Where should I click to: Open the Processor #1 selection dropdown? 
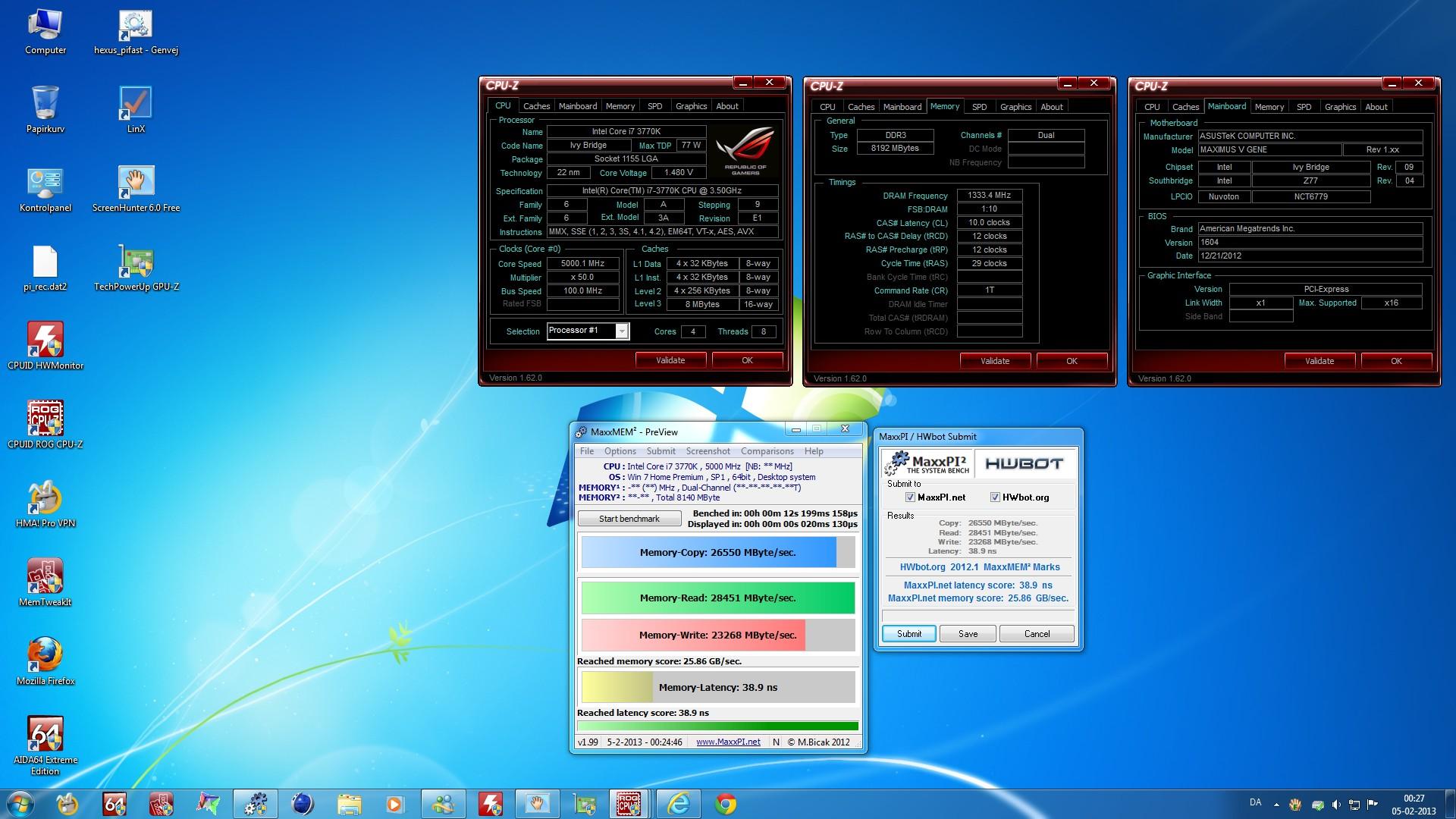coord(621,331)
